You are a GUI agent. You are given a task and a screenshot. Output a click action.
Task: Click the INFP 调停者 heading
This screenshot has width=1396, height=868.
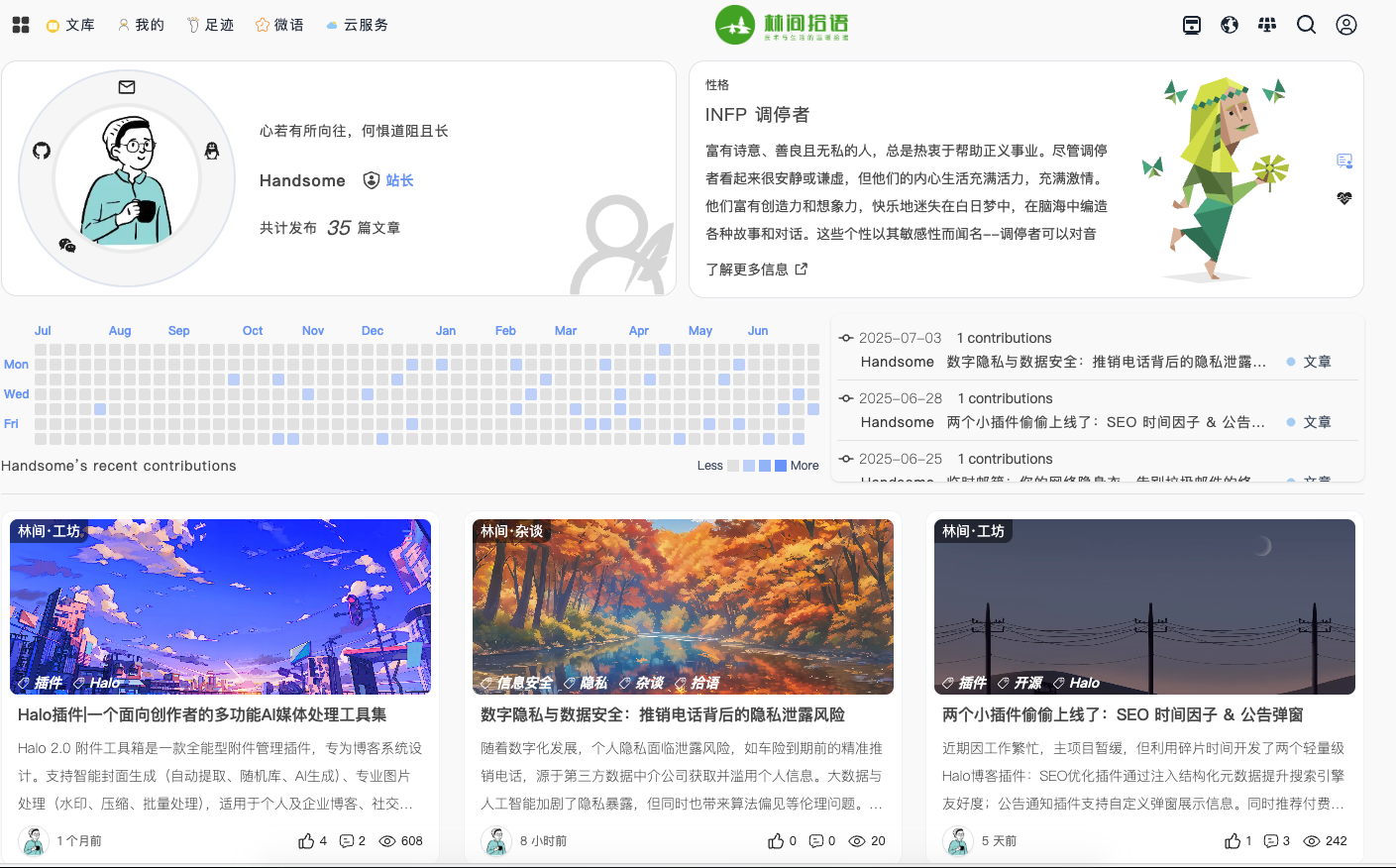757,115
